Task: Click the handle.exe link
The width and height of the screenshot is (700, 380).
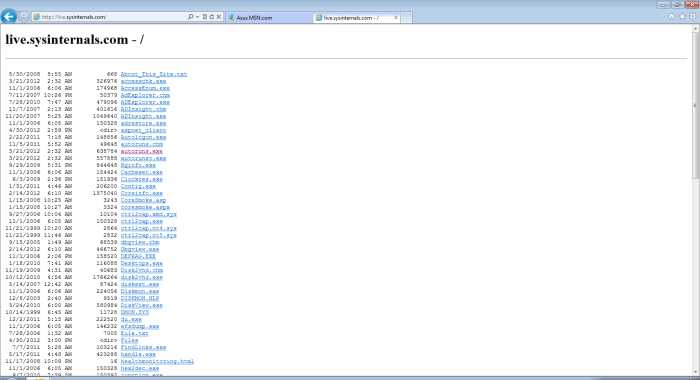Action: click(x=138, y=355)
